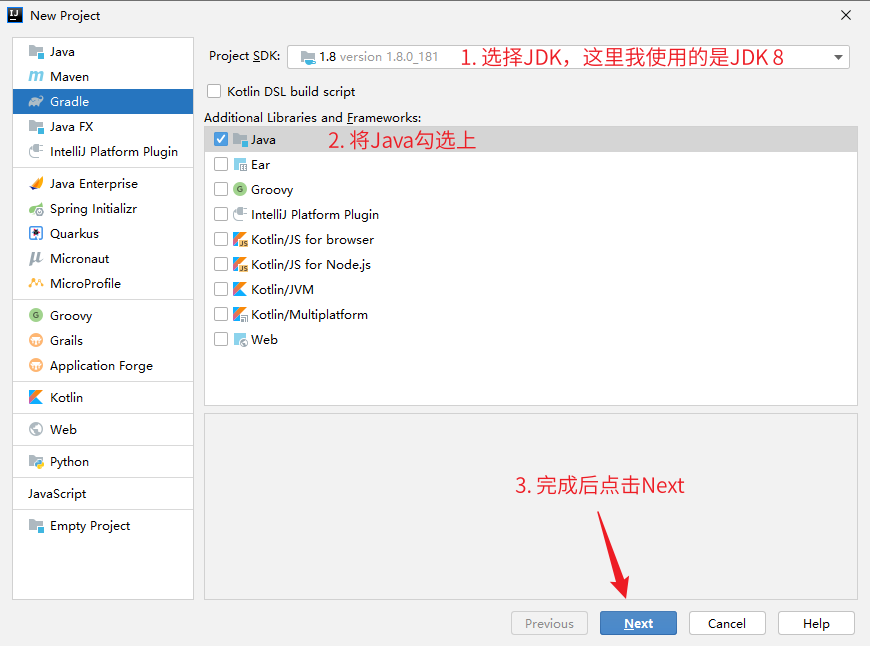This screenshot has width=870, height=646.
Task: Click the Next button
Action: (638, 623)
